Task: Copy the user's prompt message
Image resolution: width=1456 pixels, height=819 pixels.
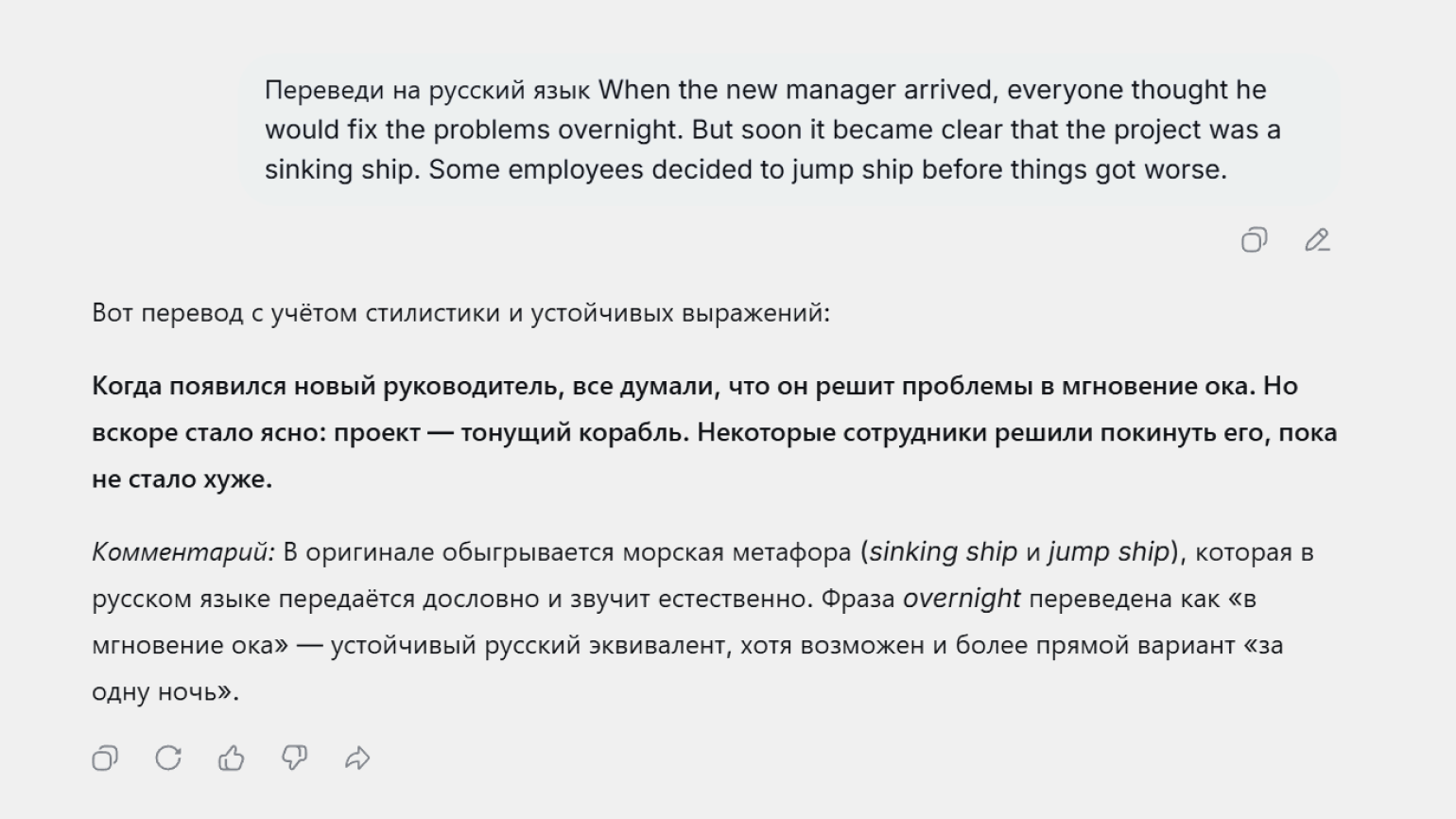Action: (1254, 240)
